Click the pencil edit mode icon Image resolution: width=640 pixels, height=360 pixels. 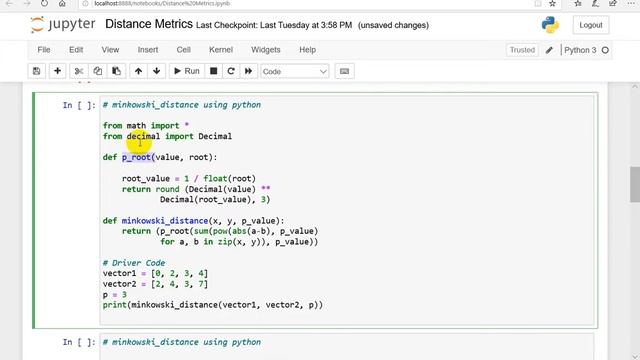click(x=549, y=50)
